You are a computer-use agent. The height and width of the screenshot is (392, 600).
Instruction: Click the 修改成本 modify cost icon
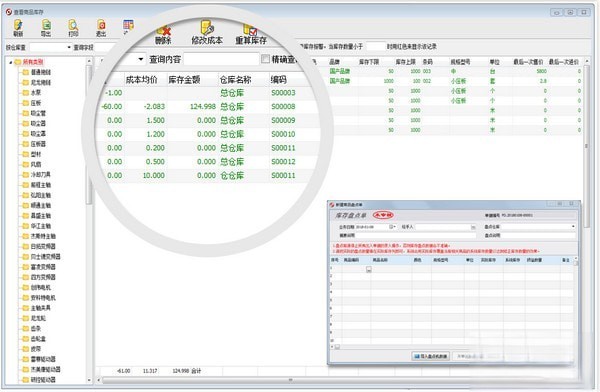point(207,27)
